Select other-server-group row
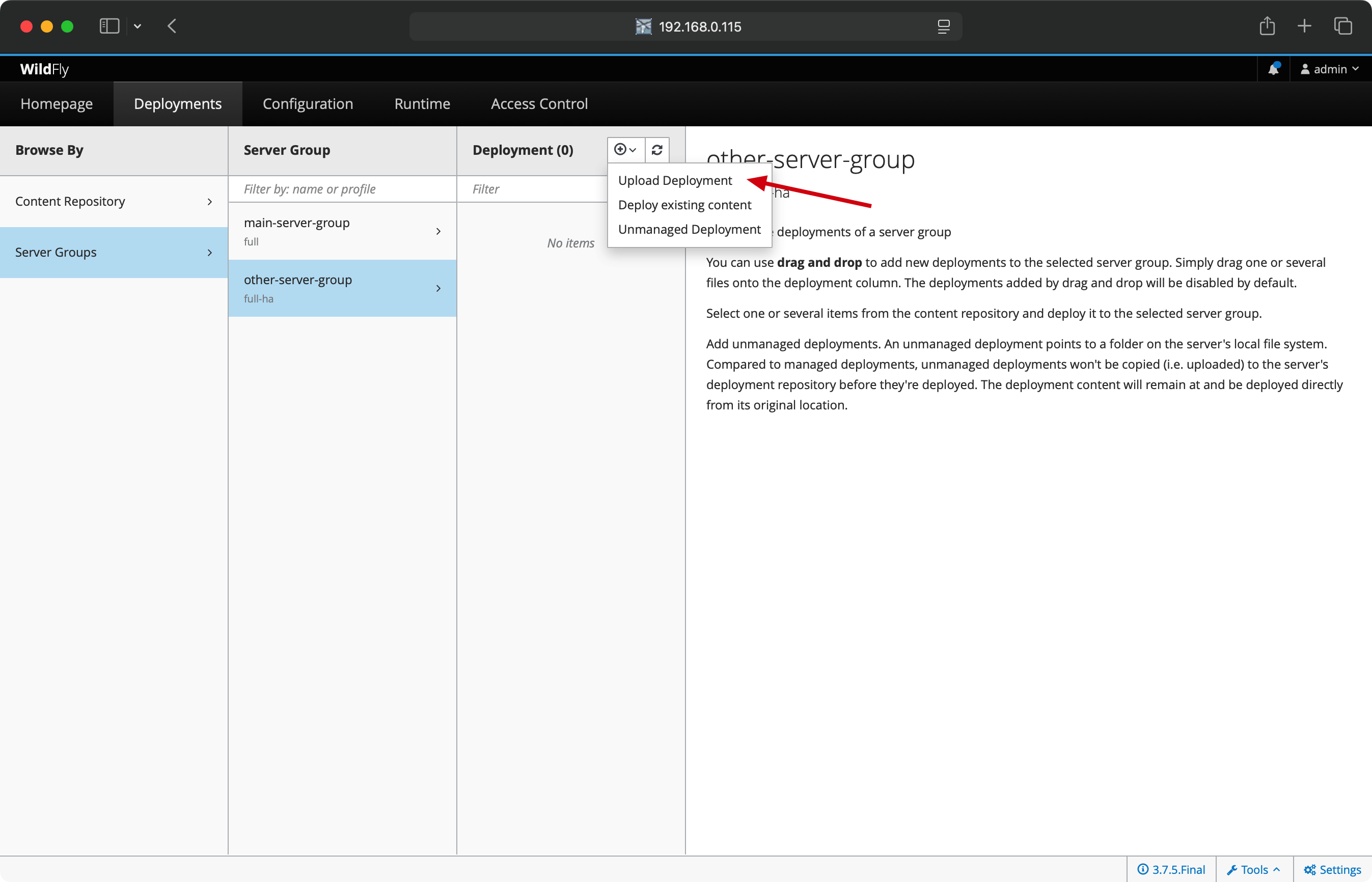 click(342, 288)
